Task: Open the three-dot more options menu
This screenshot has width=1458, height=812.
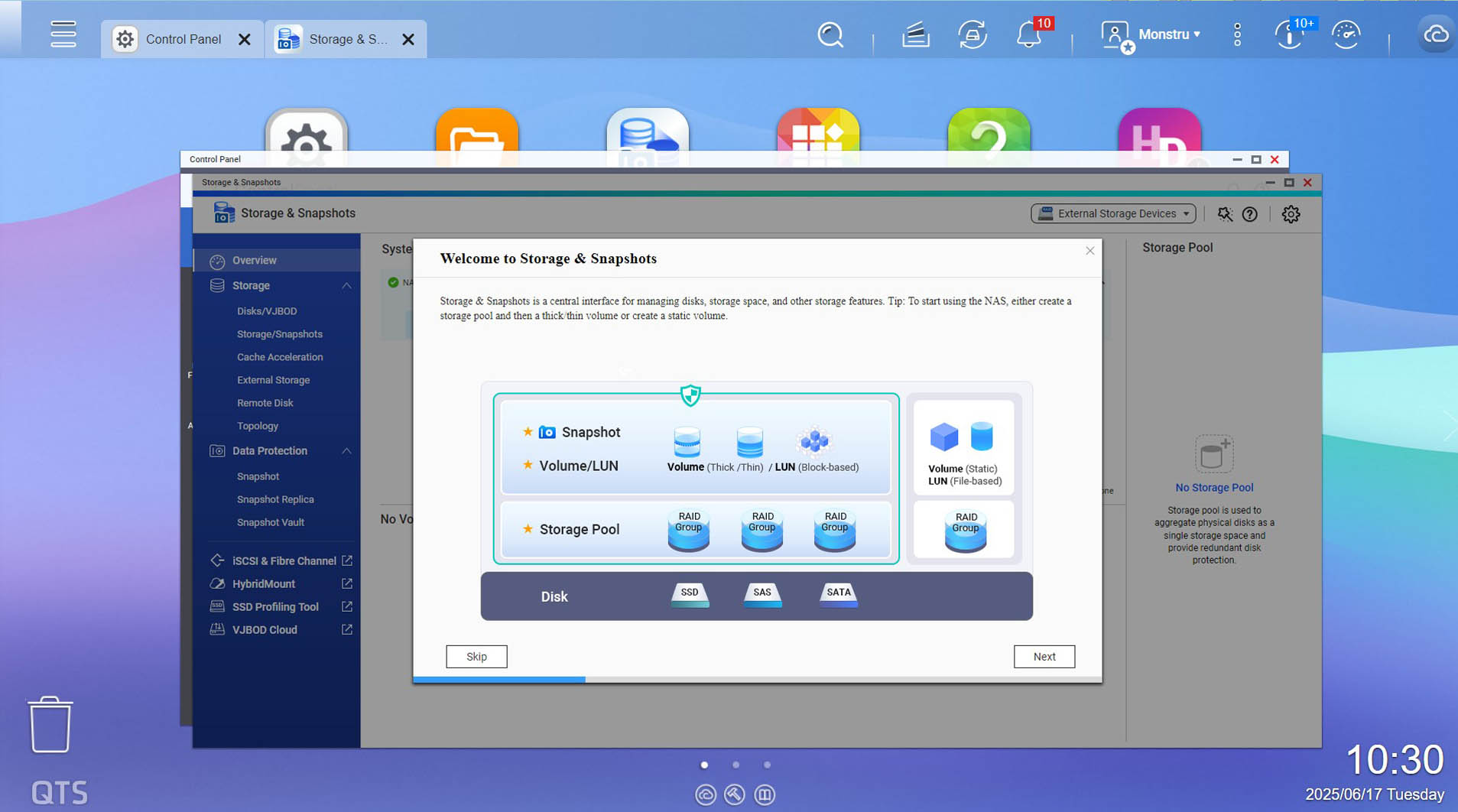Action: pos(1237,34)
